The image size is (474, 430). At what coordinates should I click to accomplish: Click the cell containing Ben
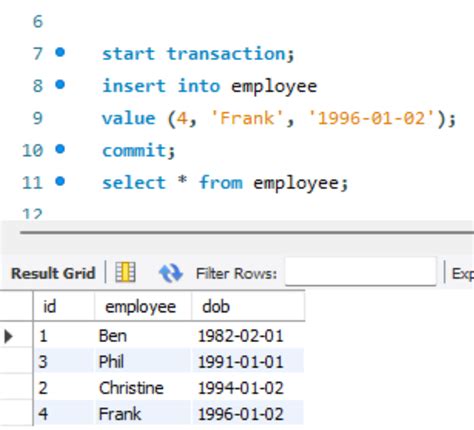143,336
